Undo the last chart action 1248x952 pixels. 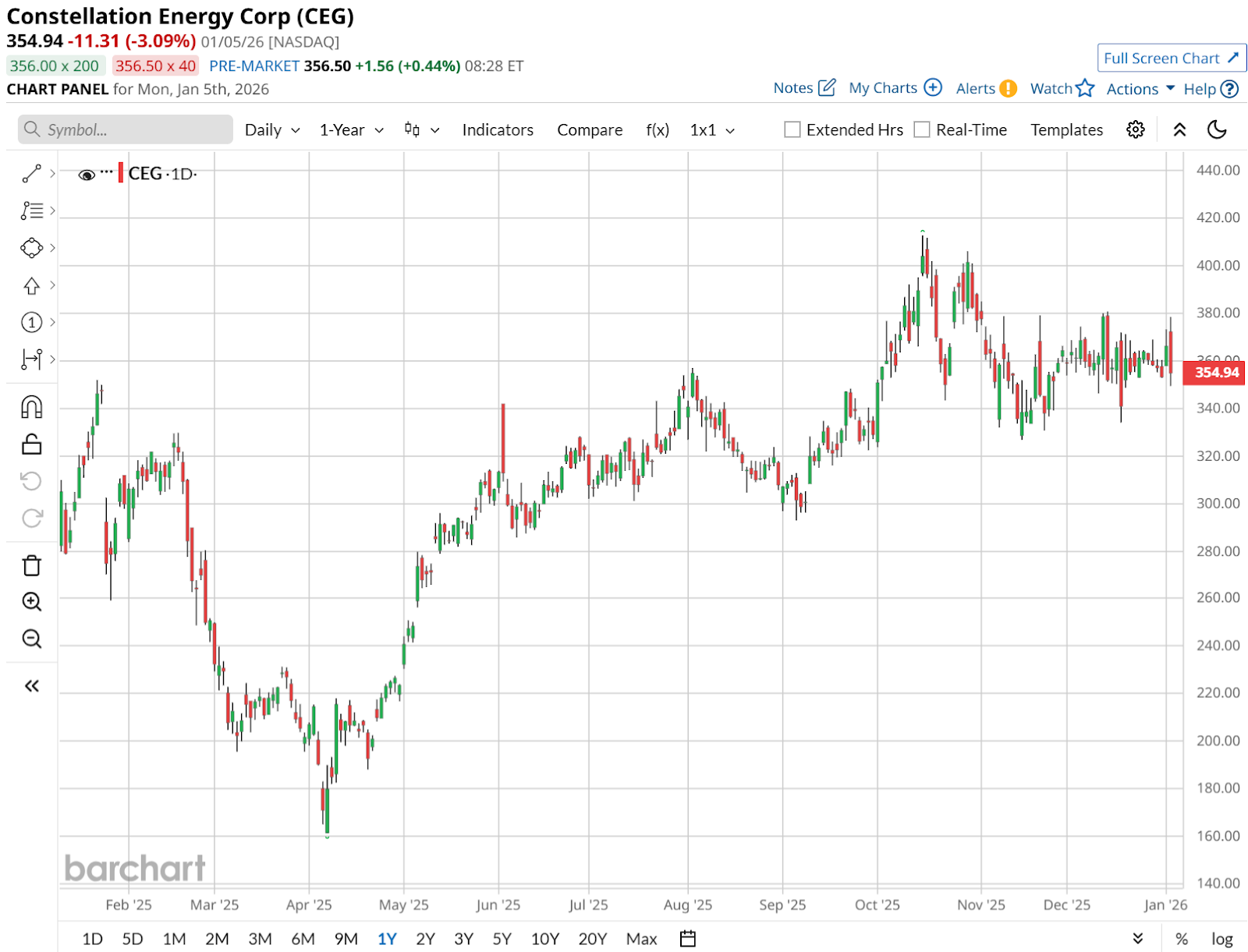point(31,481)
